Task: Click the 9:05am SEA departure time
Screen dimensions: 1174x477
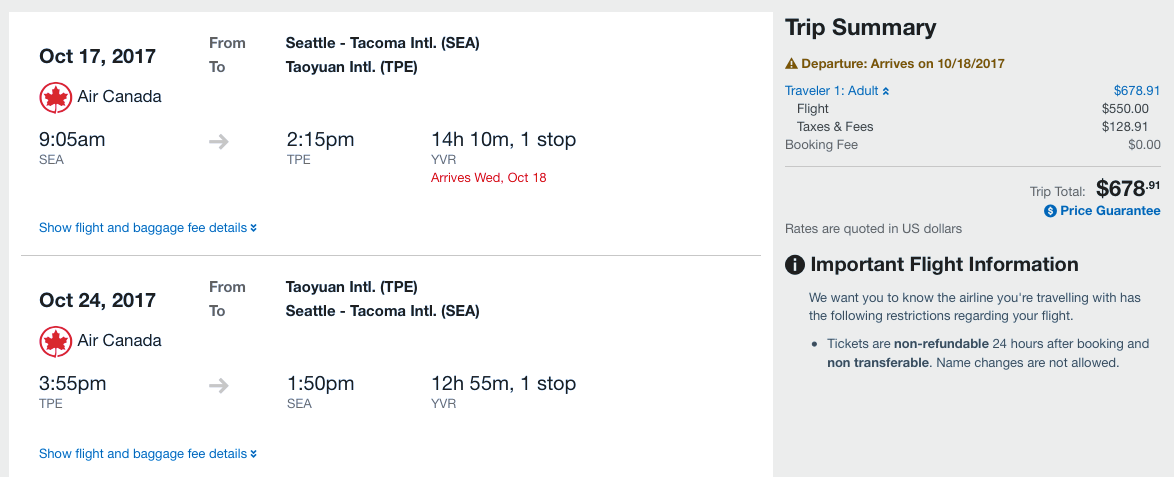Action: pos(72,140)
